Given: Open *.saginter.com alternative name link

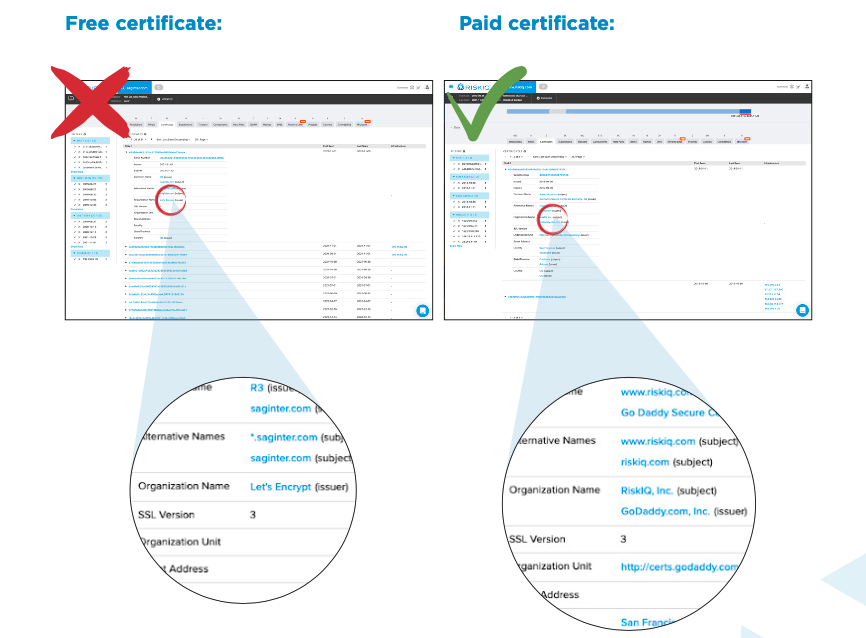Looking at the screenshot, I should pos(284,437).
